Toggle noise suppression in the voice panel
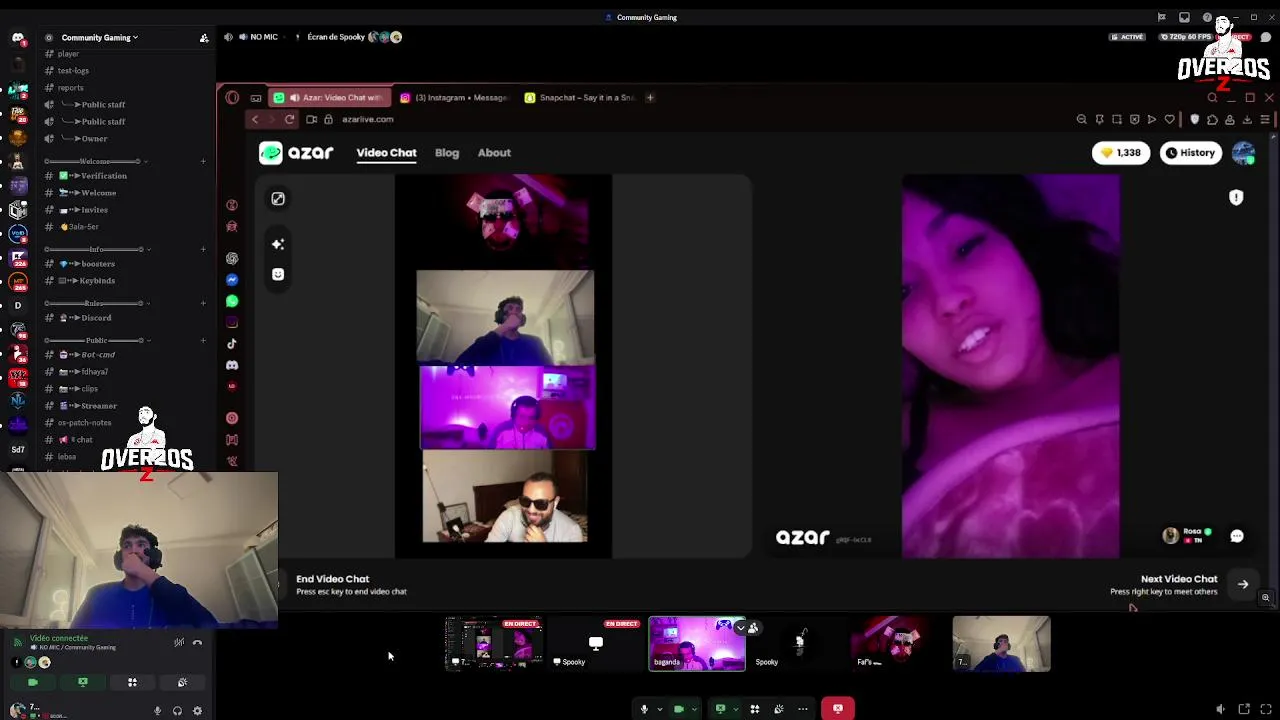Viewport: 1280px width, 720px height. [x=178, y=643]
